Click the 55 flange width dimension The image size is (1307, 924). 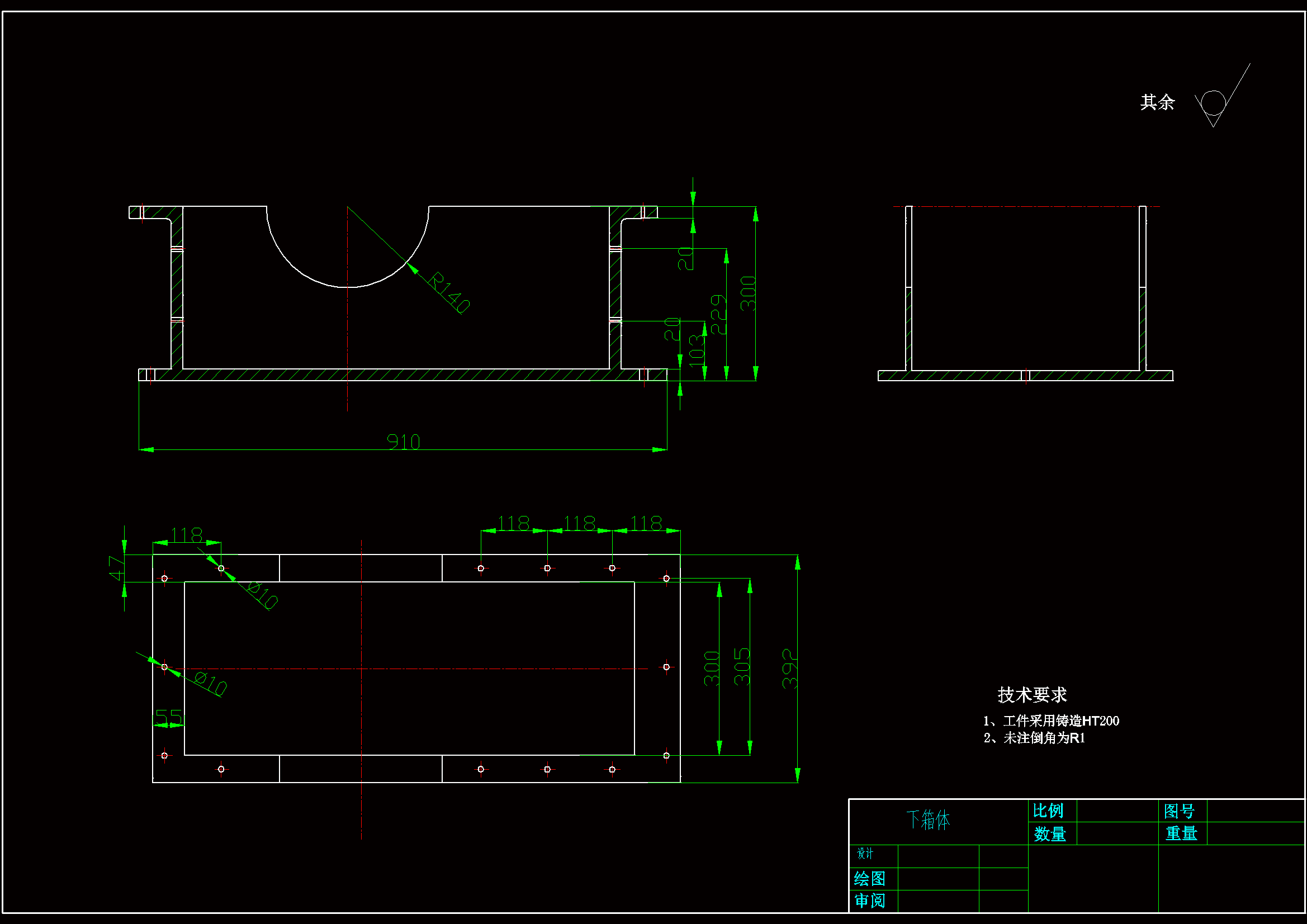[x=168, y=718]
